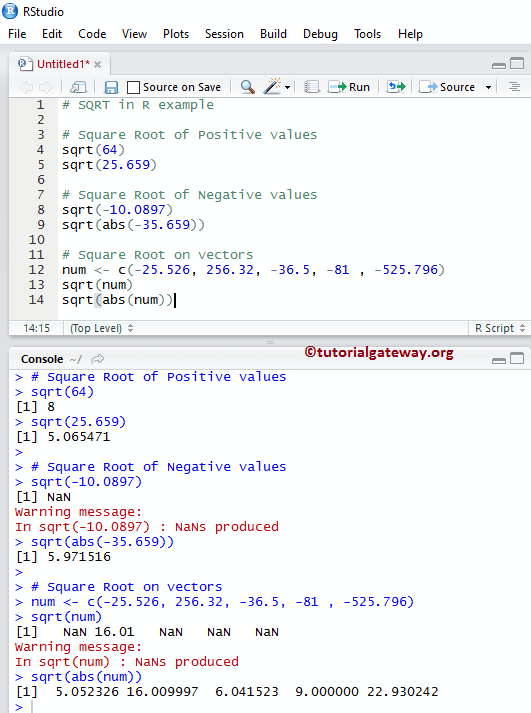531x713 pixels.
Task: Source the active script
Action: point(446,87)
